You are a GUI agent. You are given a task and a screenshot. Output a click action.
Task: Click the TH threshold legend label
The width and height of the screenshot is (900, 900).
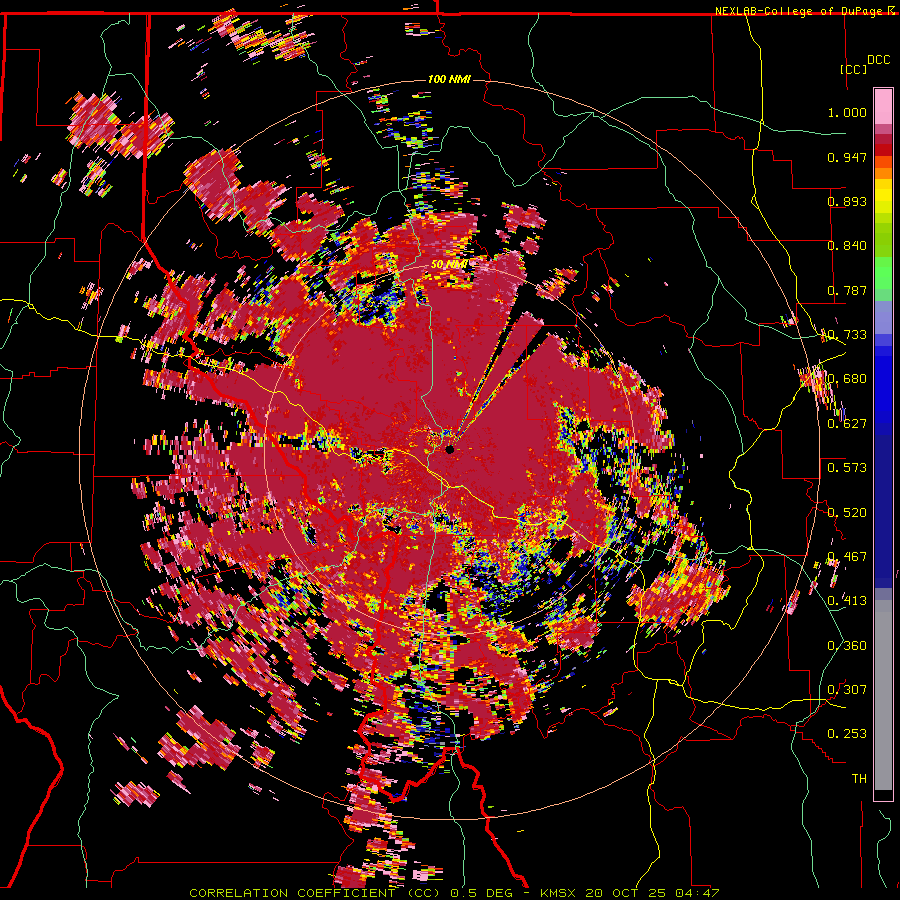coord(859,779)
